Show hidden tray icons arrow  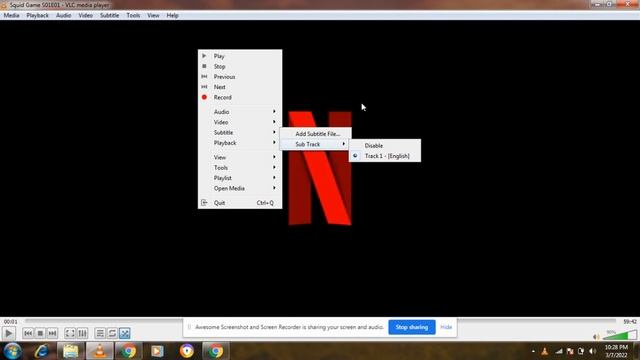point(533,351)
